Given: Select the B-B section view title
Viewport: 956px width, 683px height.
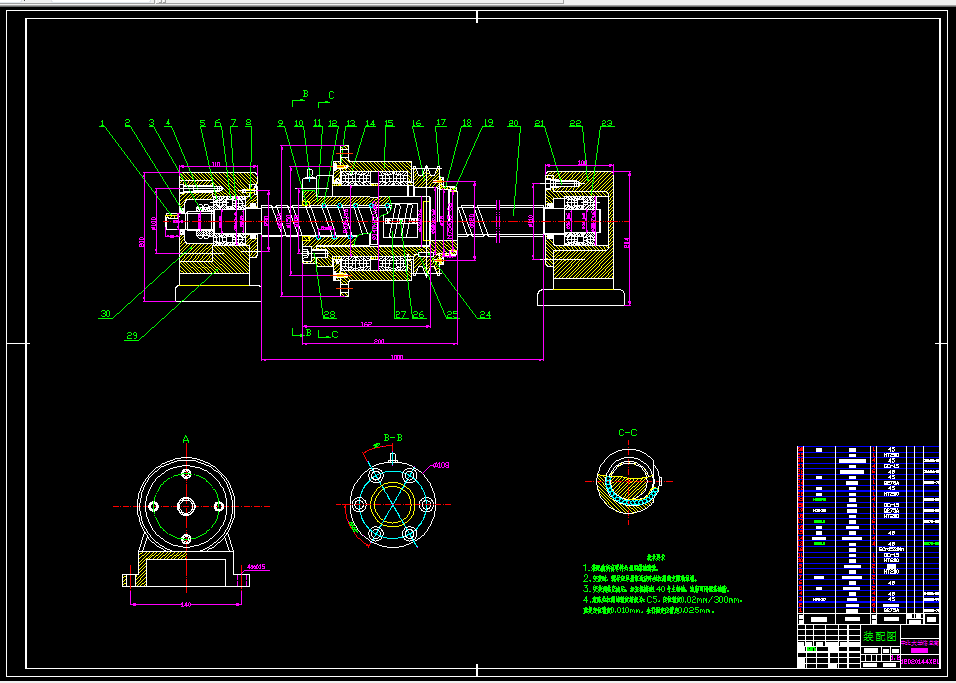Looking at the screenshot, I should pos(393,437).
